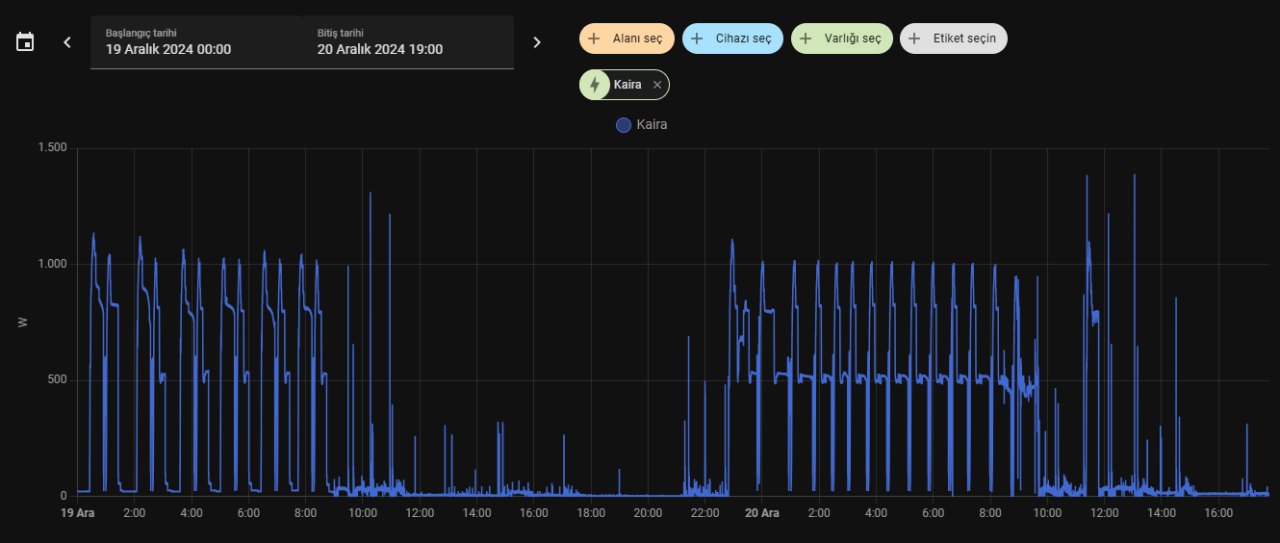Viewport: 1280px width, 543px height.
Task: Edit the Başlangıç tarihi start date field
Action: (196, 42)
